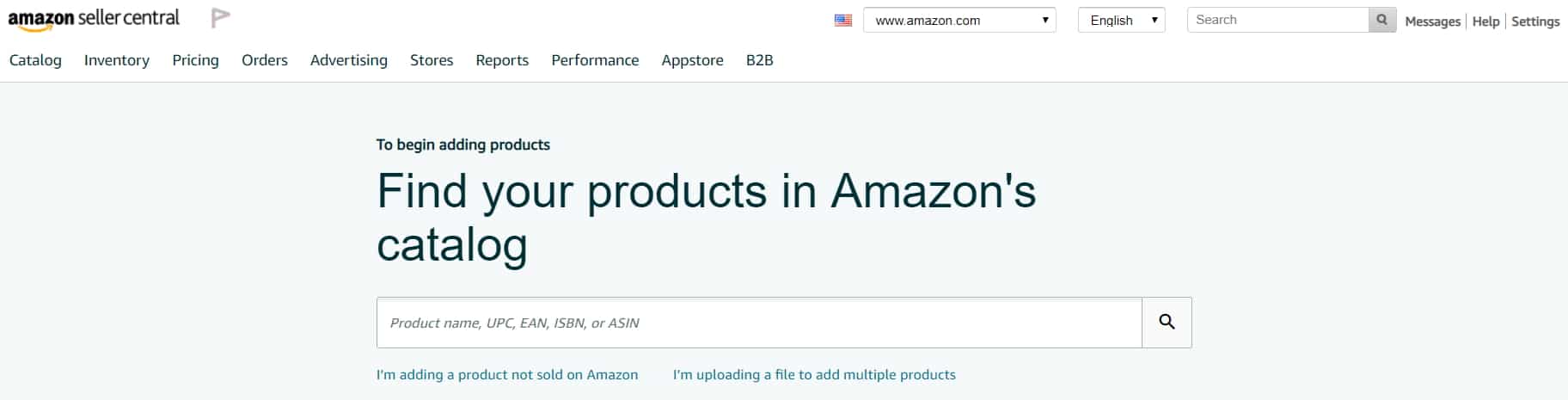Open the www.amazon.com marketplace dropdown
This screenshot has height=400, width=1568.
[959, 20]
